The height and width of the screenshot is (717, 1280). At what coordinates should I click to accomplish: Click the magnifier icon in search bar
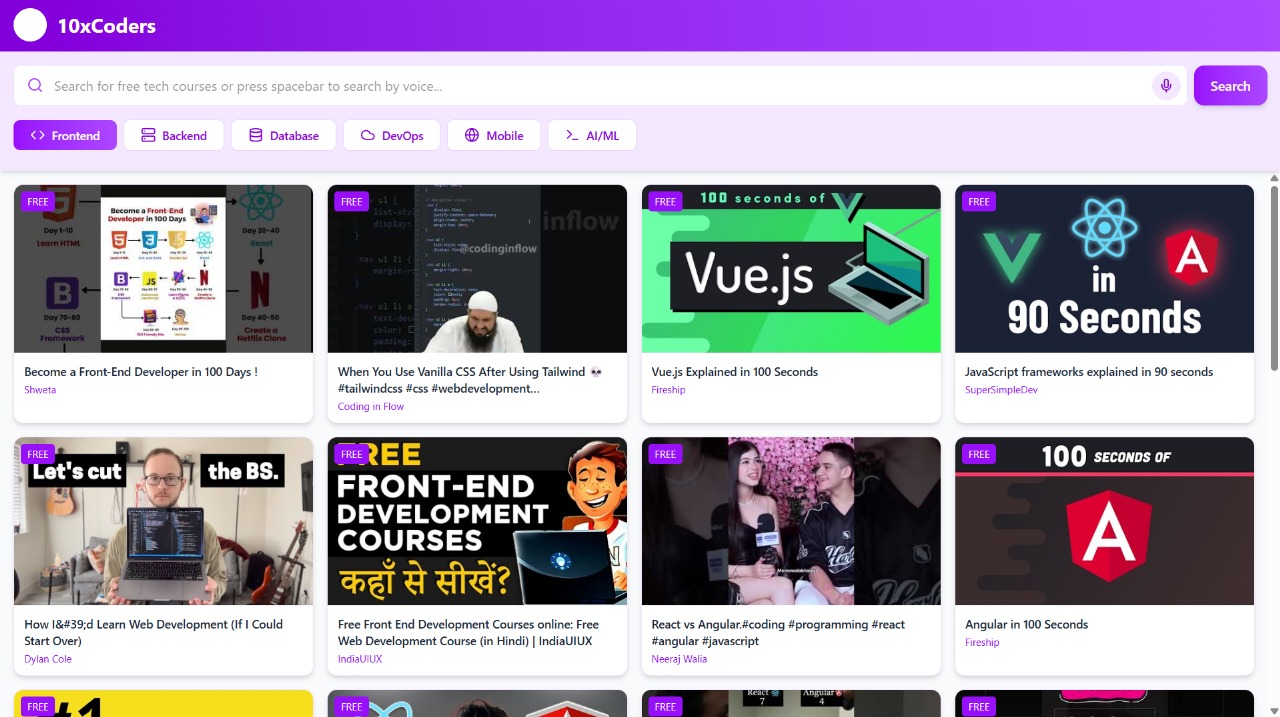(35, 86)
